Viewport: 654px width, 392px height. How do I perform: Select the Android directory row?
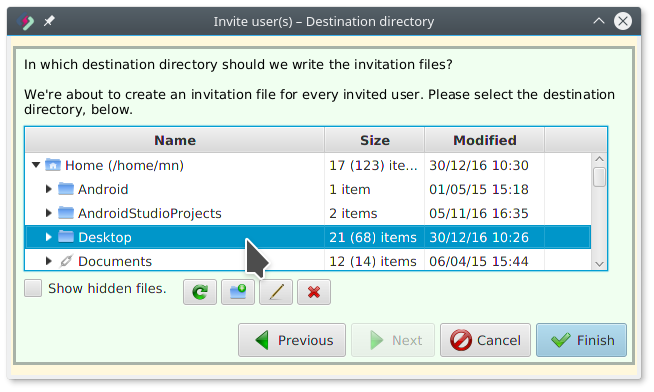[308, 189]
